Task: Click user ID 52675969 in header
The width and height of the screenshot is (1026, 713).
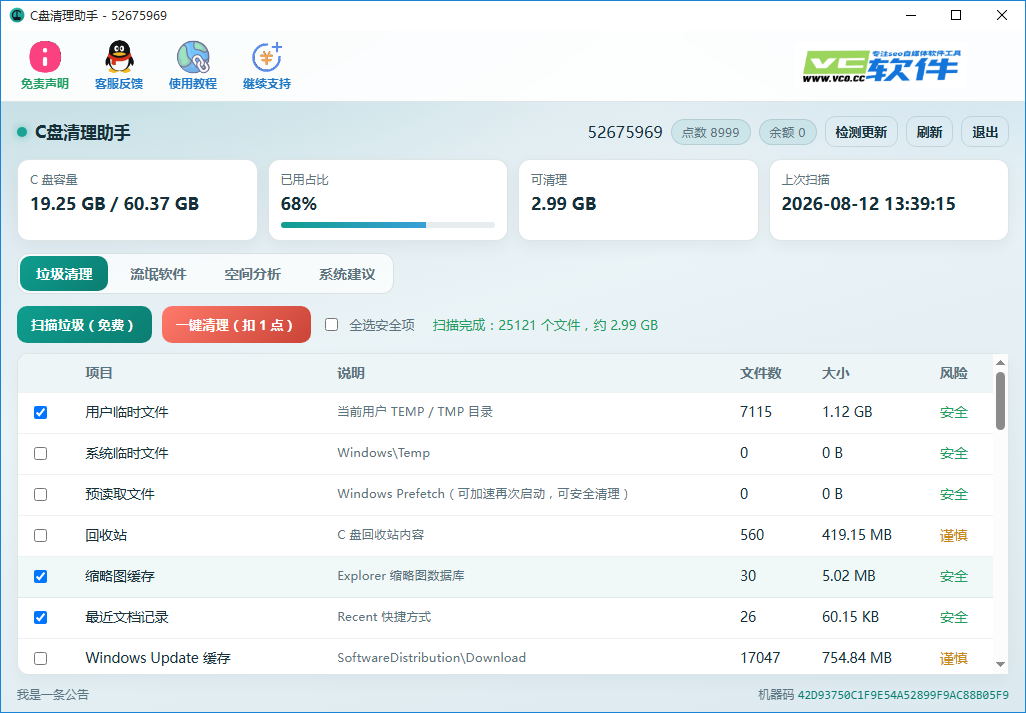Action: coord(625,132)
